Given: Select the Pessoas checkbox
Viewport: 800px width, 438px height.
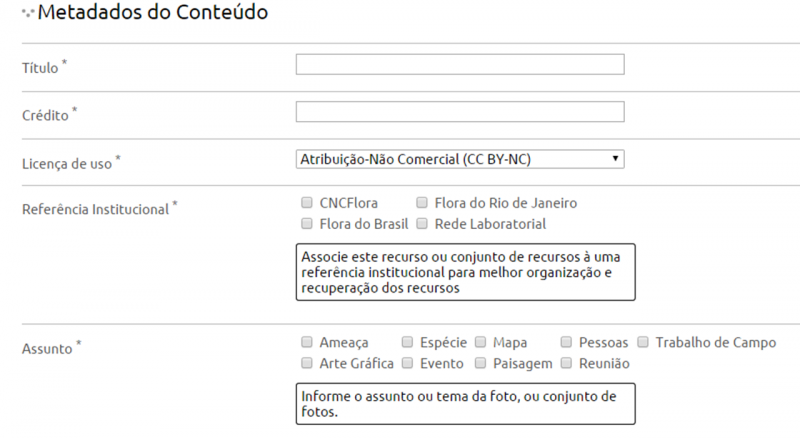Looking at the screenshot, I should point(566,342).
